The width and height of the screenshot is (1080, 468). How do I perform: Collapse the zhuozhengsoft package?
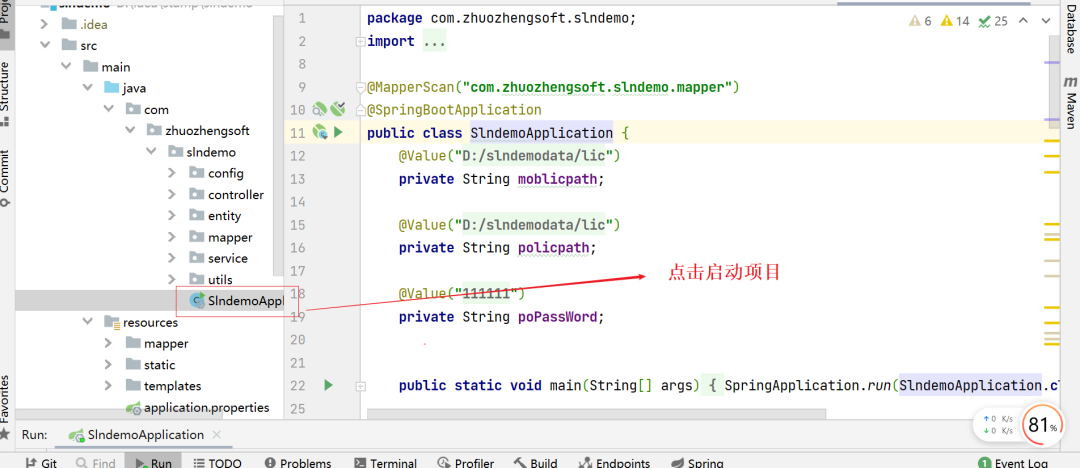tap(130, 131)
